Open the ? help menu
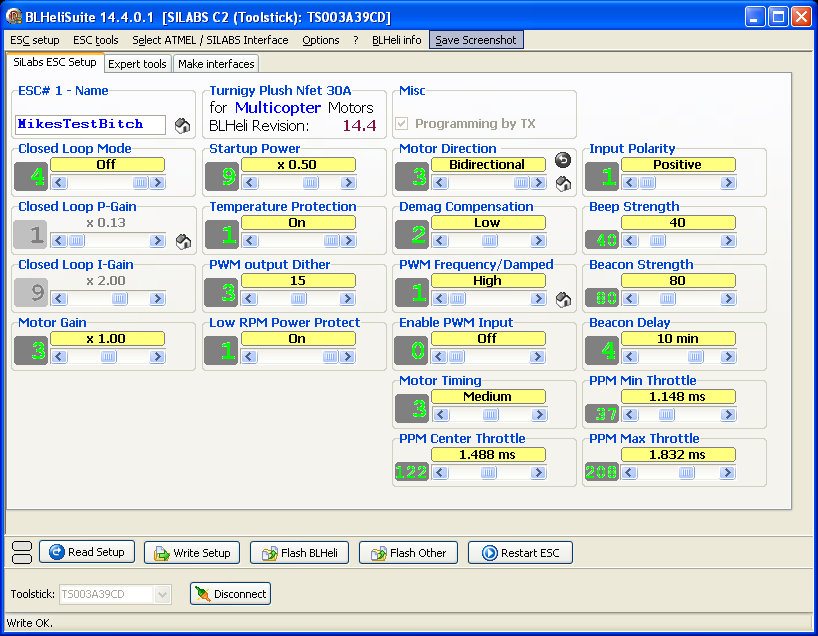 point(356,40)
